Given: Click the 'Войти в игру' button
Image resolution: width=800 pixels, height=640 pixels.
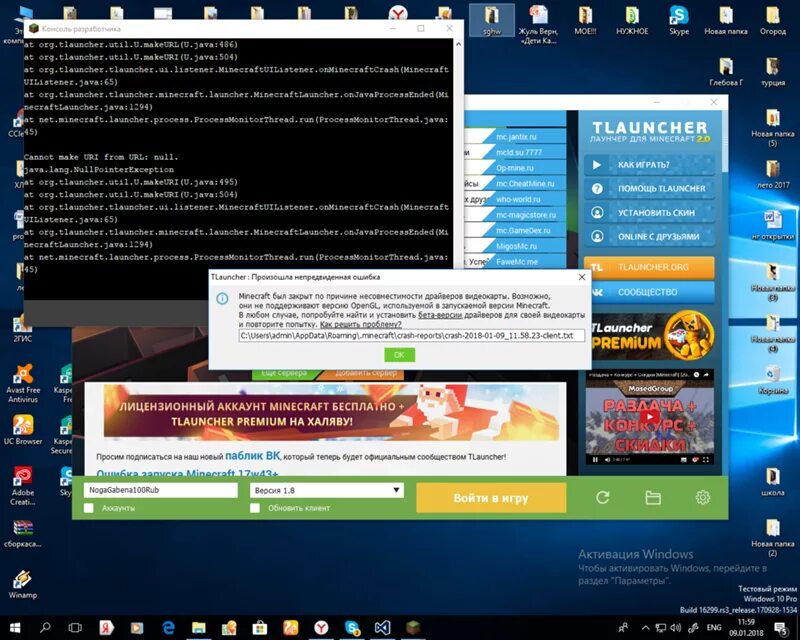Looking at the screenshot, I should [491, 498].
